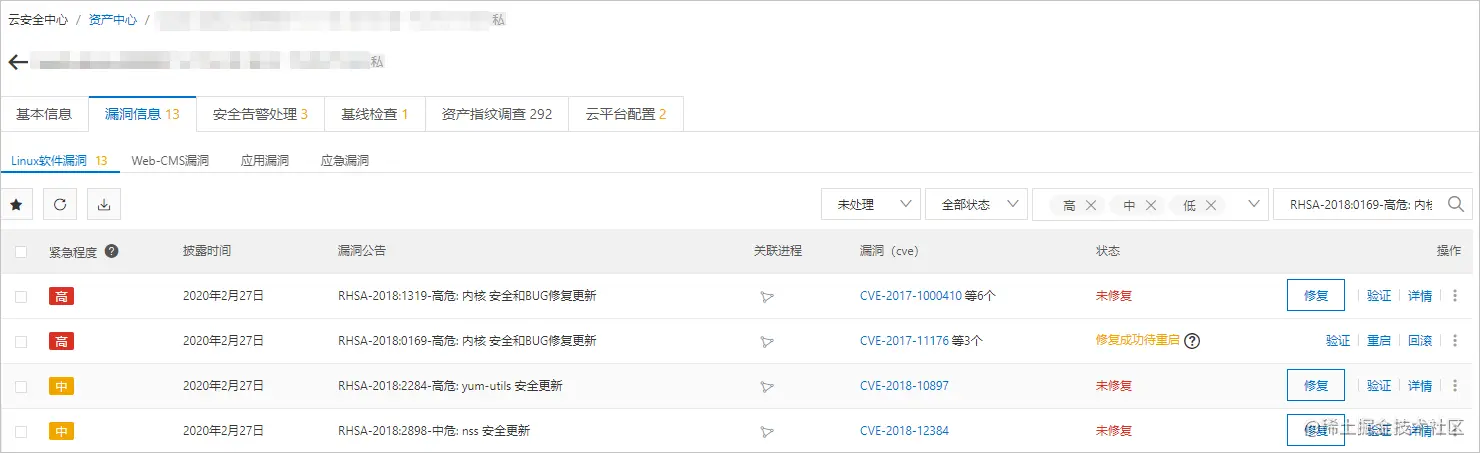Open CVE-2018-10897 link
The image size is (1480, 453).
click(x=904, y=386)
